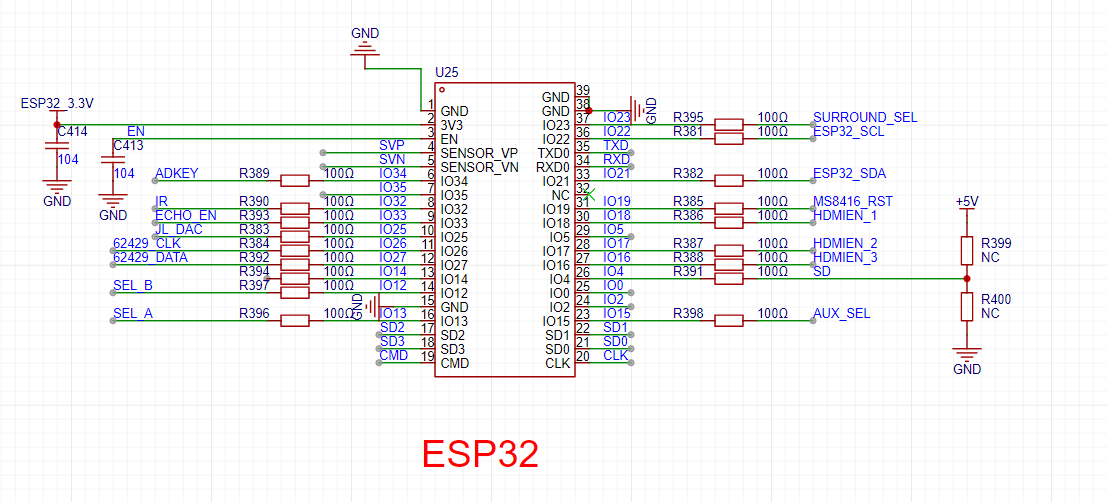Select the resistor symbol on the SEL_A line

click(295, 321)
